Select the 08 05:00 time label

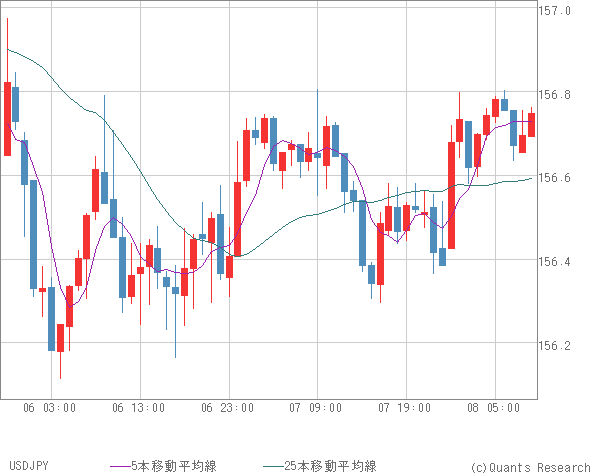point(494,408)
